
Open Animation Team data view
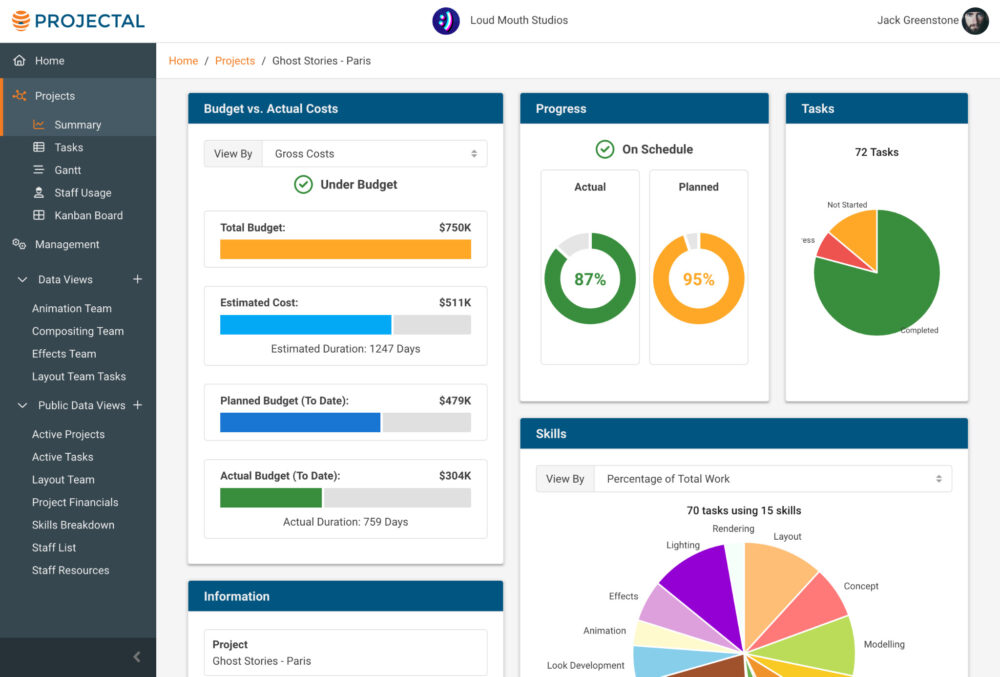point(71,309)
